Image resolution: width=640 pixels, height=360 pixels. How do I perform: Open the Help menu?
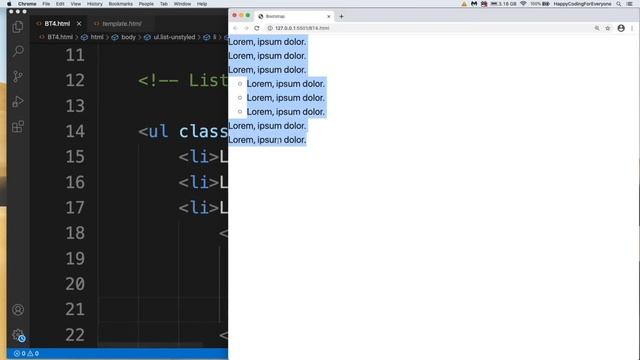[x=202, y=4]
